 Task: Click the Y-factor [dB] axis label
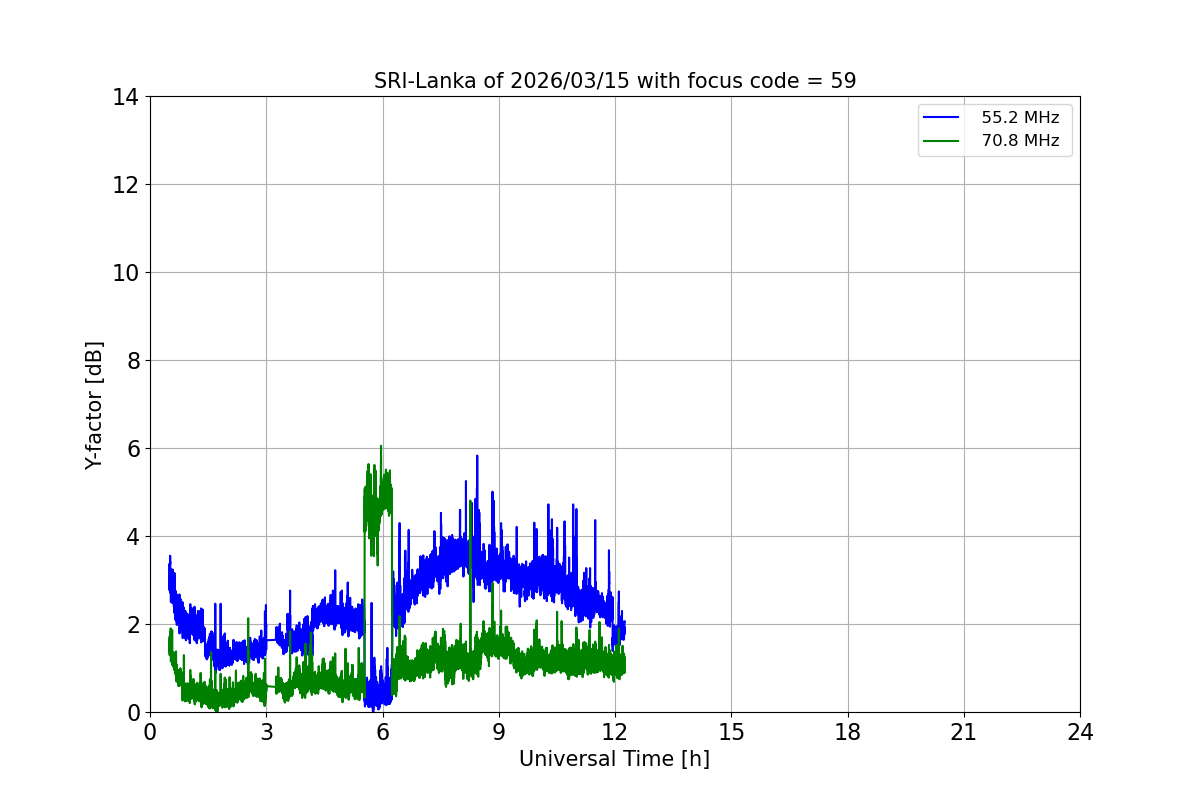pos(94,404)
